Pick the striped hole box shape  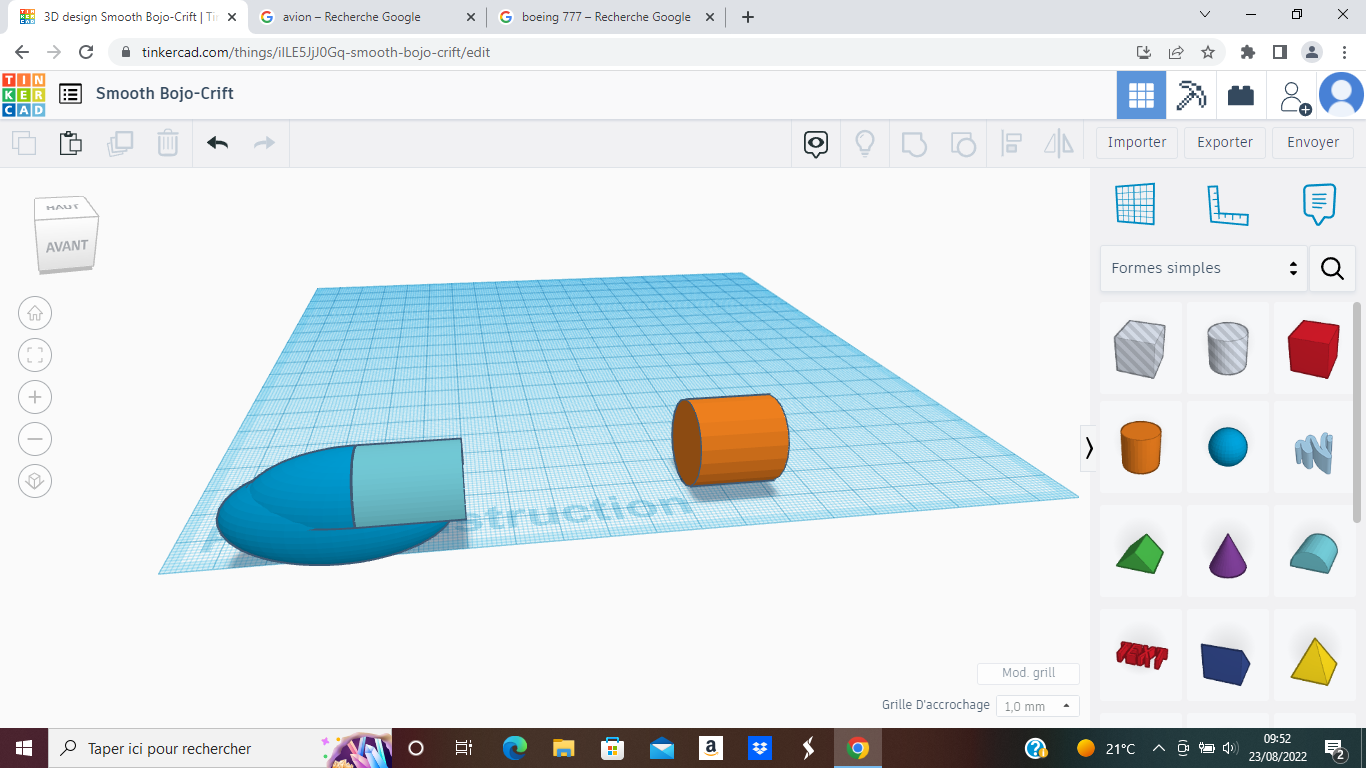1140,348
